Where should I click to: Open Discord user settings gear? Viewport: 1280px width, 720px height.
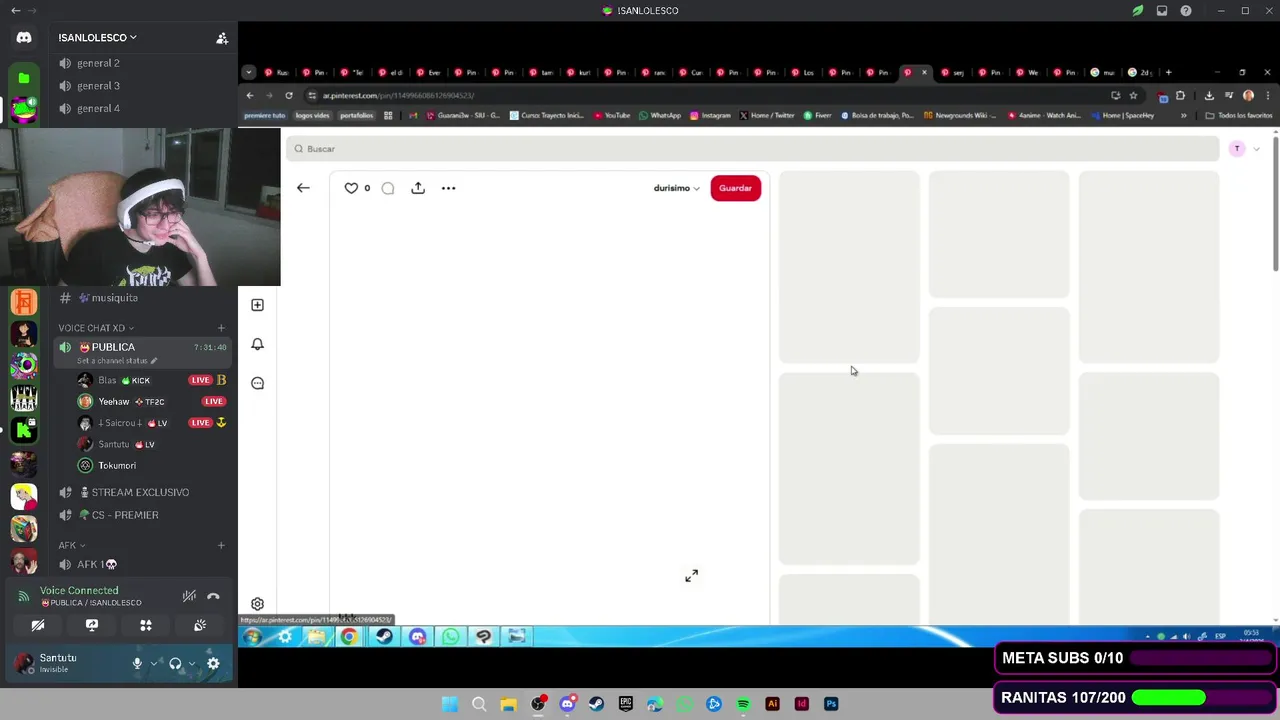pos(213,663)
